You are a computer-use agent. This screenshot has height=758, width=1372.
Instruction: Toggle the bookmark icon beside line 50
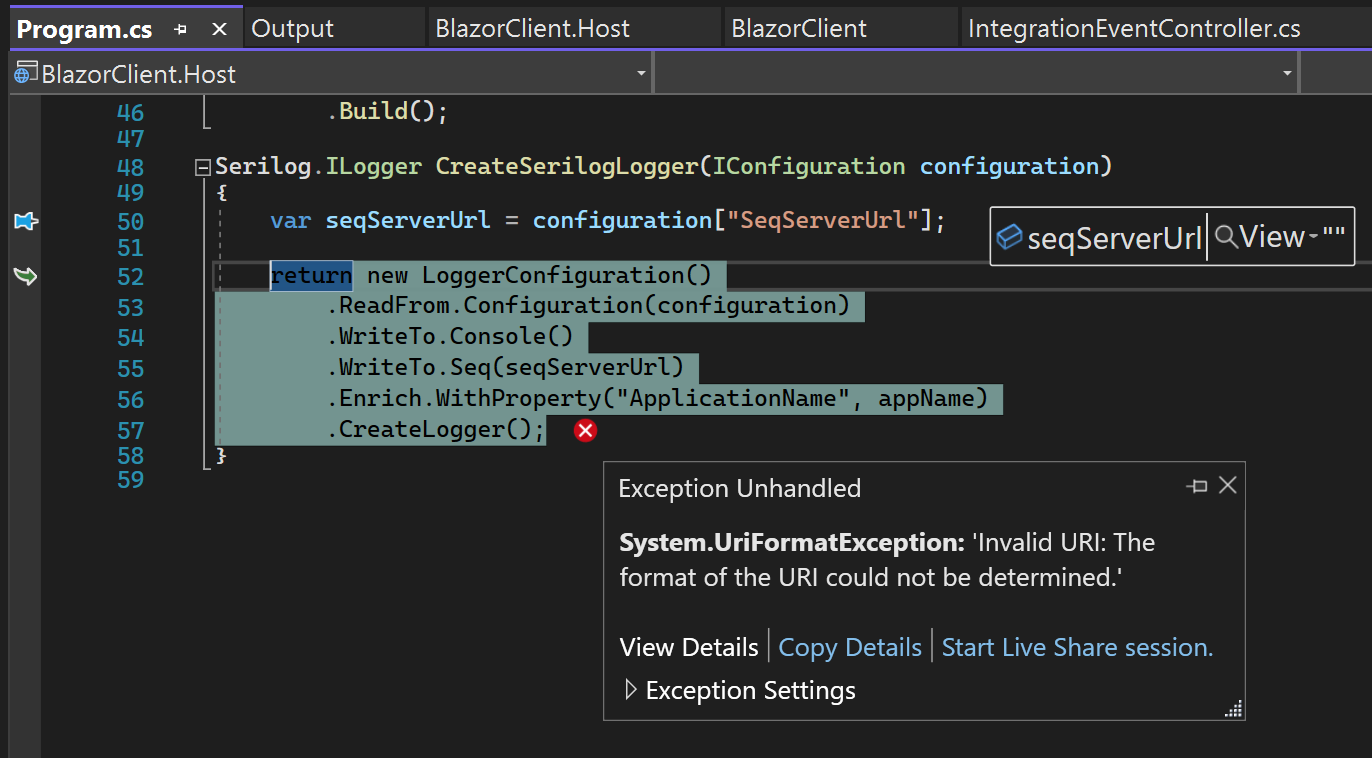[24, 221]
